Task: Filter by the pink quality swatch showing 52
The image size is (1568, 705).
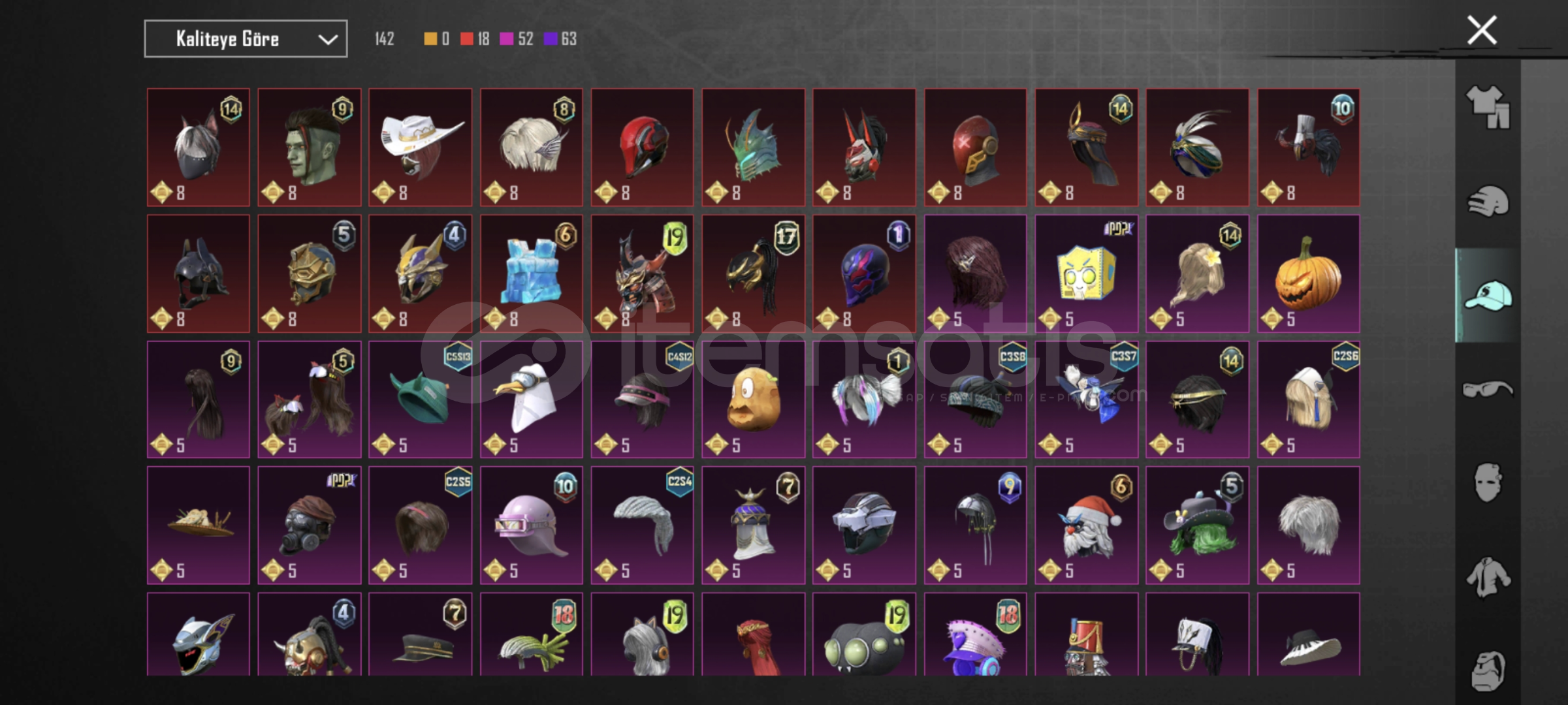Action: click(516, 39)
